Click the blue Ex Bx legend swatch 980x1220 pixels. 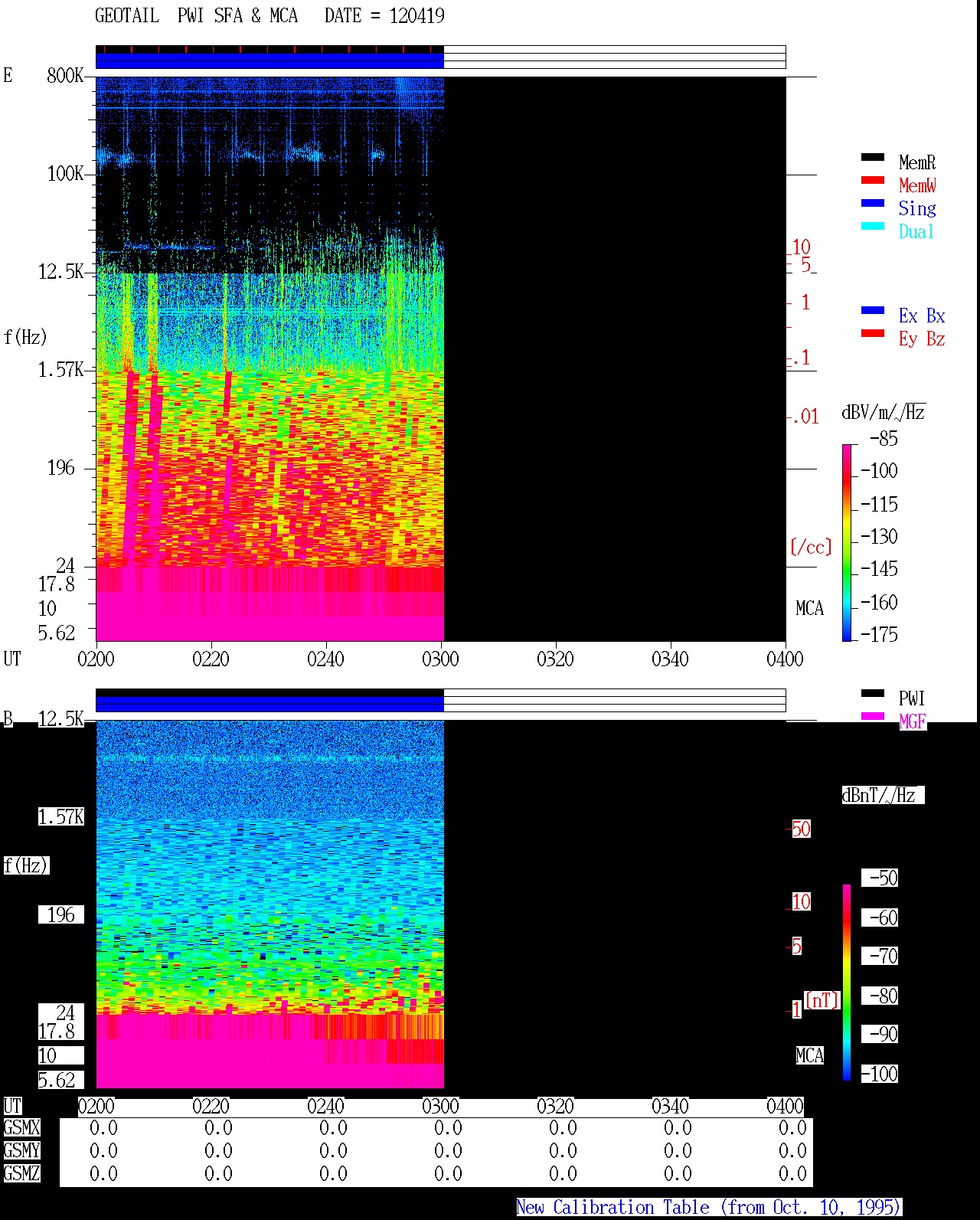[x=873, y=310]
